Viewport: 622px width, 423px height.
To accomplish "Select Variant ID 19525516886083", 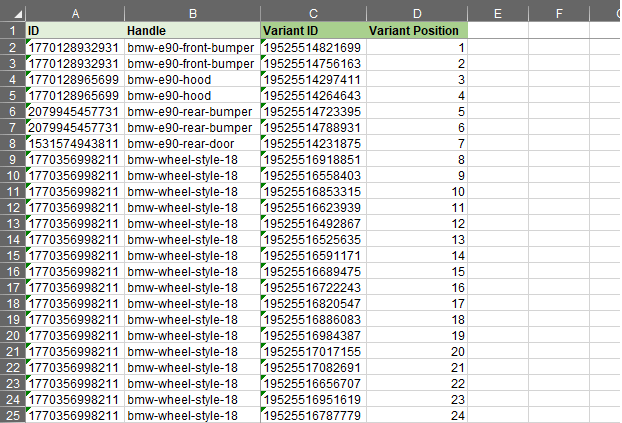I will tap(313, 319).
